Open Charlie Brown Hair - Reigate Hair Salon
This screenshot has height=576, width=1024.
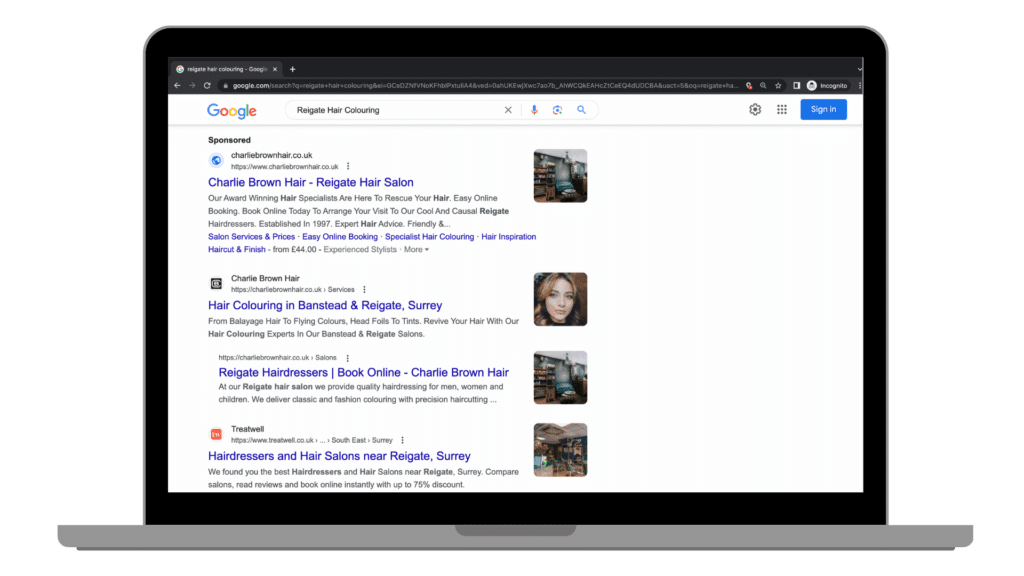tap(310, 183)
